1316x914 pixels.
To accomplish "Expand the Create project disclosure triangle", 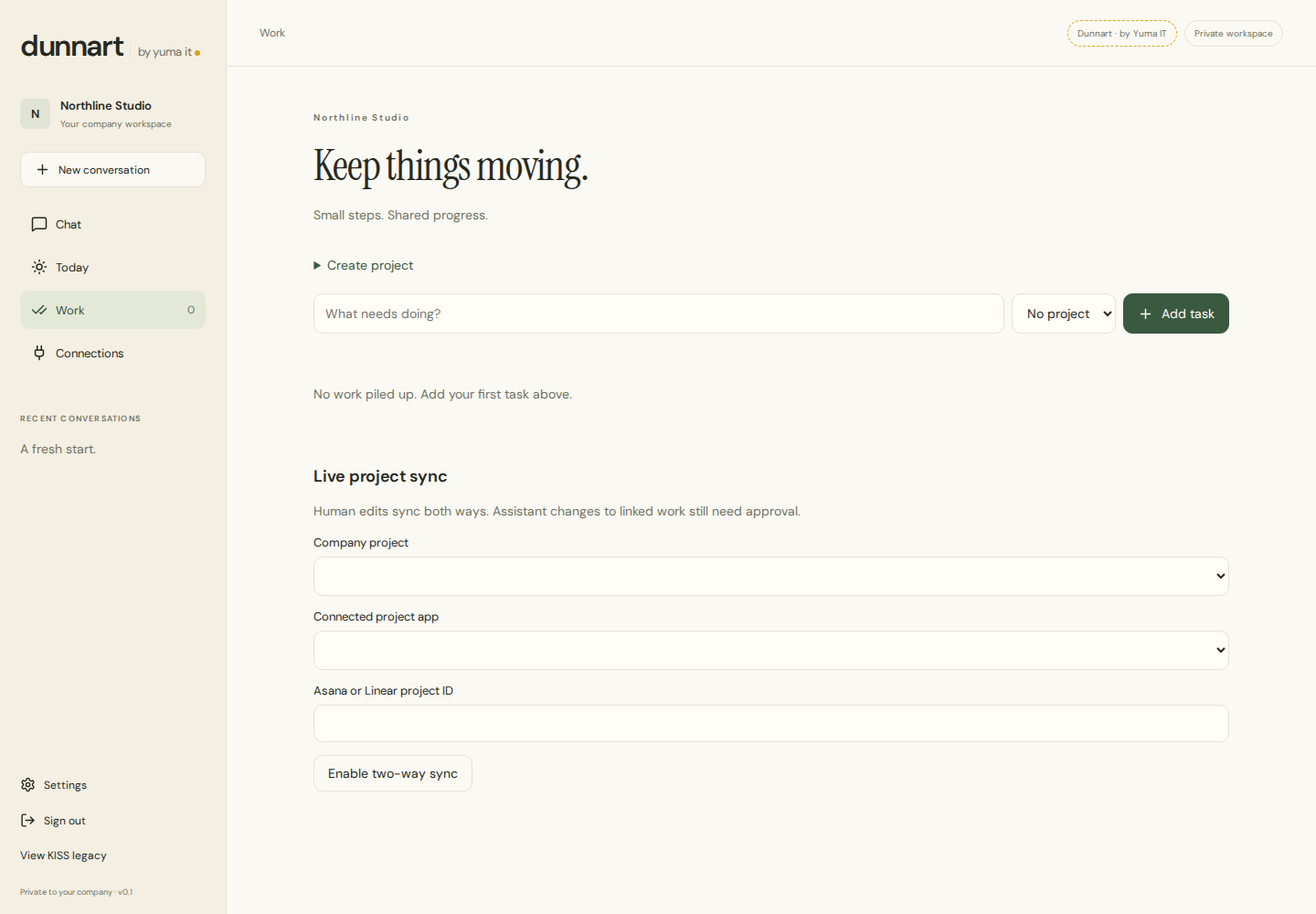I will (x=317, y=265).
